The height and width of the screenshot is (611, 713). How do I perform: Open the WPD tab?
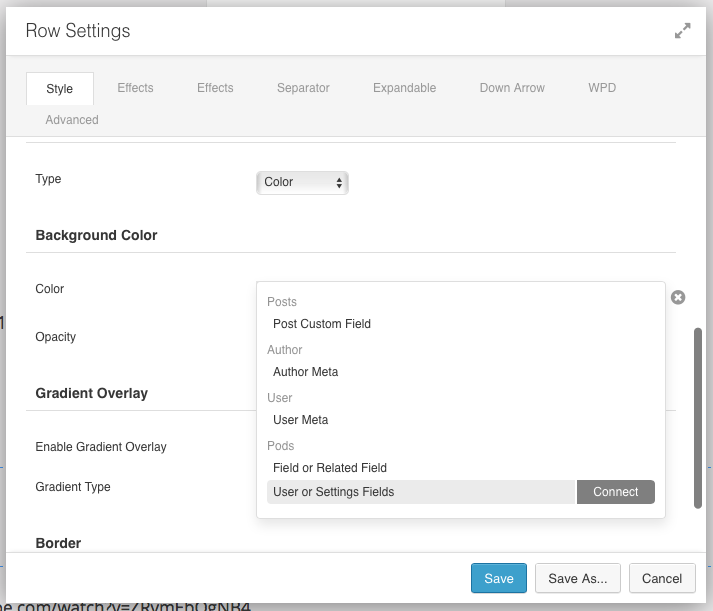602,88
